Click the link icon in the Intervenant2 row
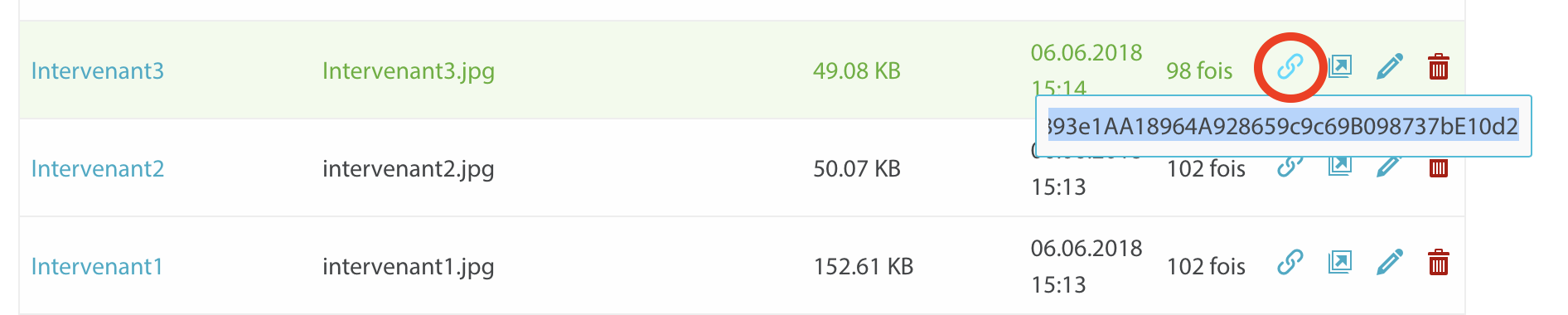The image size is (1568, 315). pos(1290,167)
